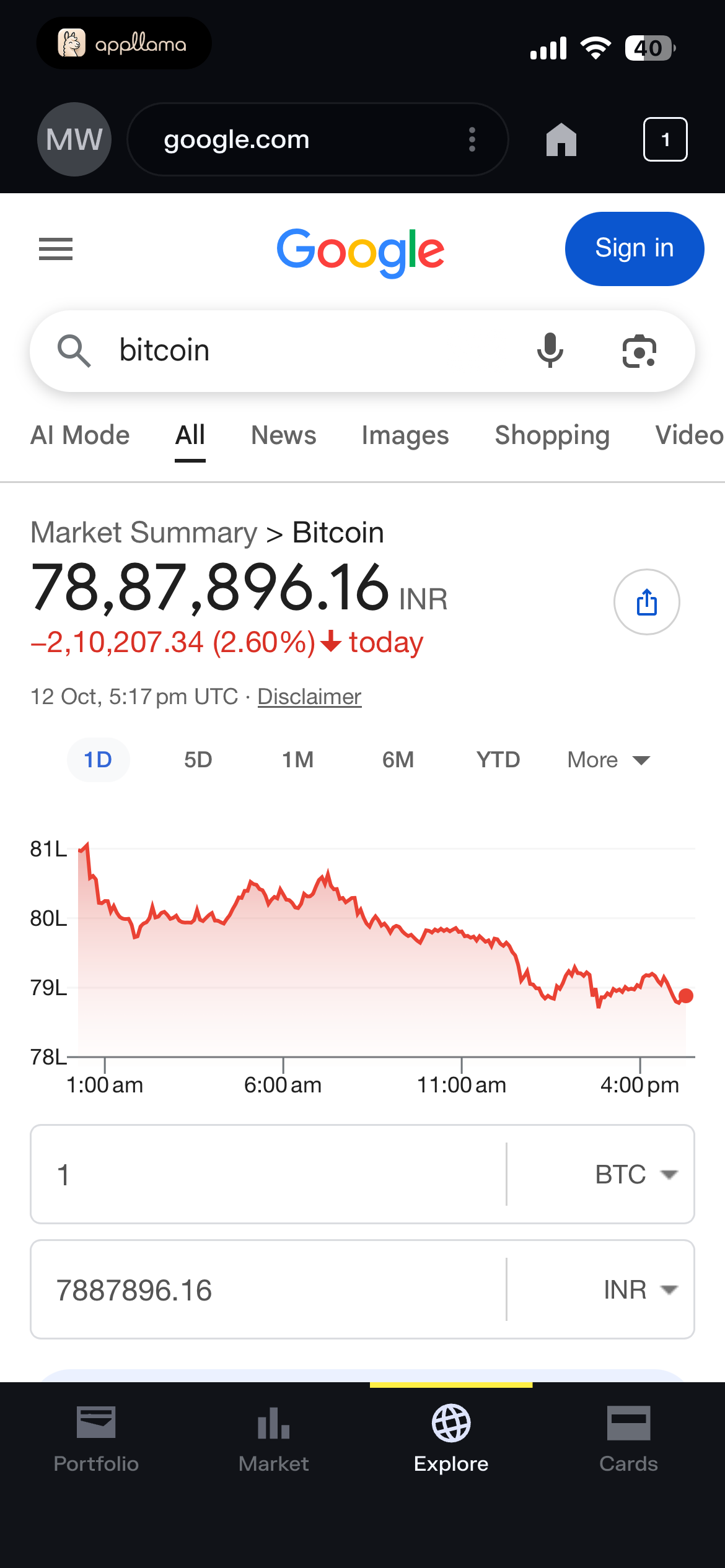The width and height of the screenshot is (725, 1568).
Task: Switch to the News results tab
Action: click(x=284, y=435)
